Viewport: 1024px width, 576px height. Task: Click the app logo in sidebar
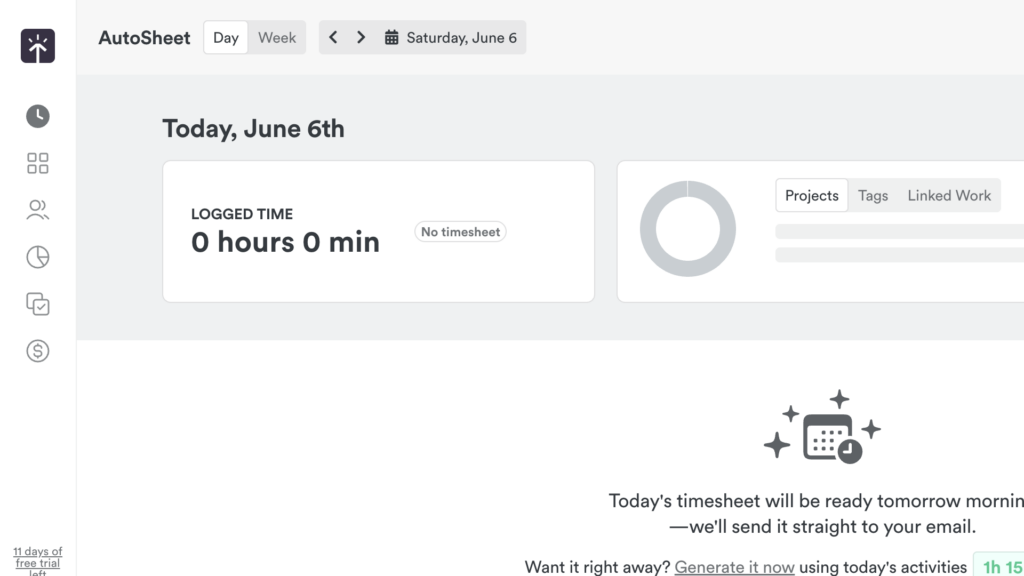pos(38,46)
